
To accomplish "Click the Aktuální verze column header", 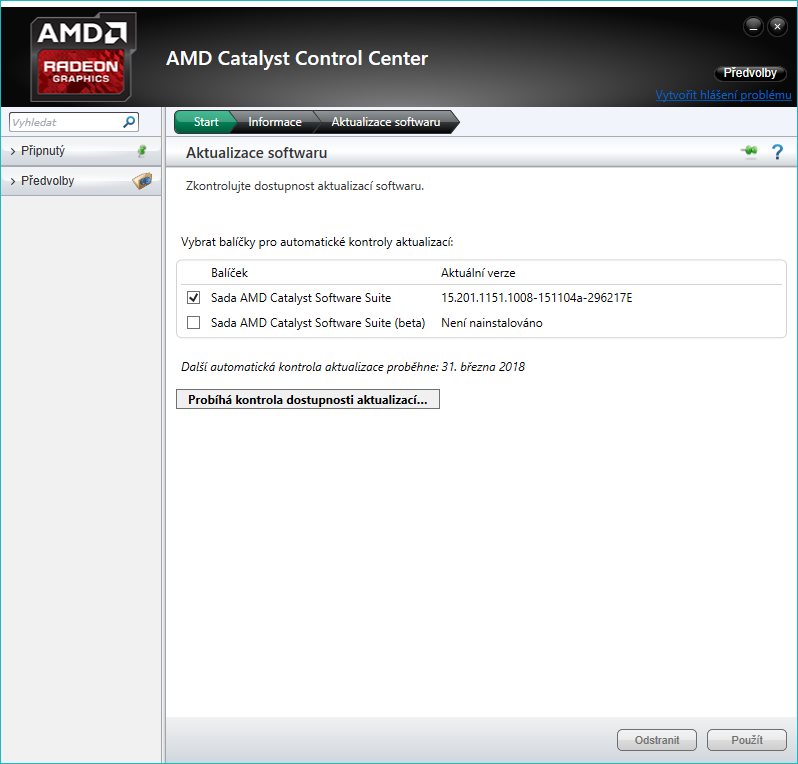I will (x=478, y=273).
